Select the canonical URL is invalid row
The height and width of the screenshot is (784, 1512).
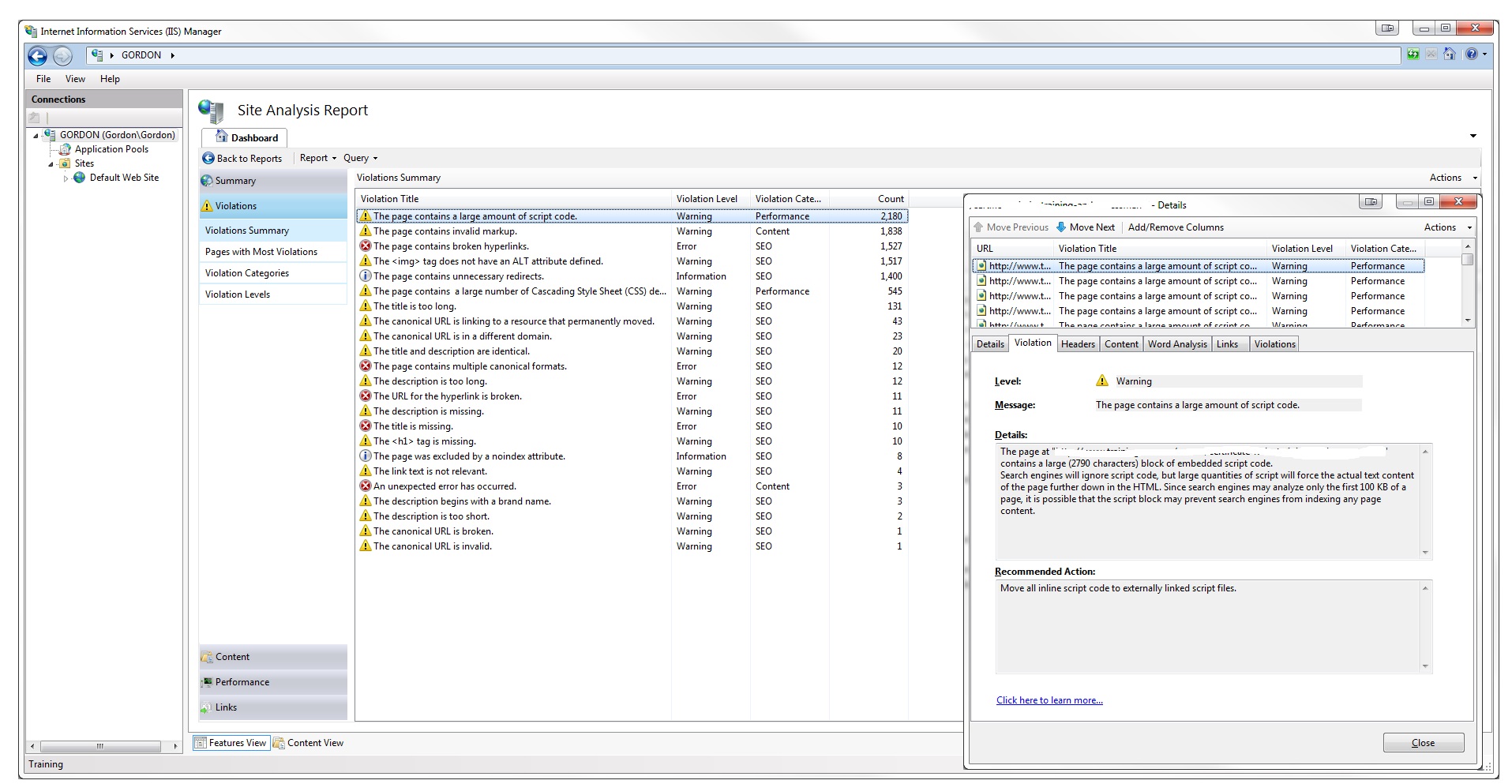pos(632,546)
